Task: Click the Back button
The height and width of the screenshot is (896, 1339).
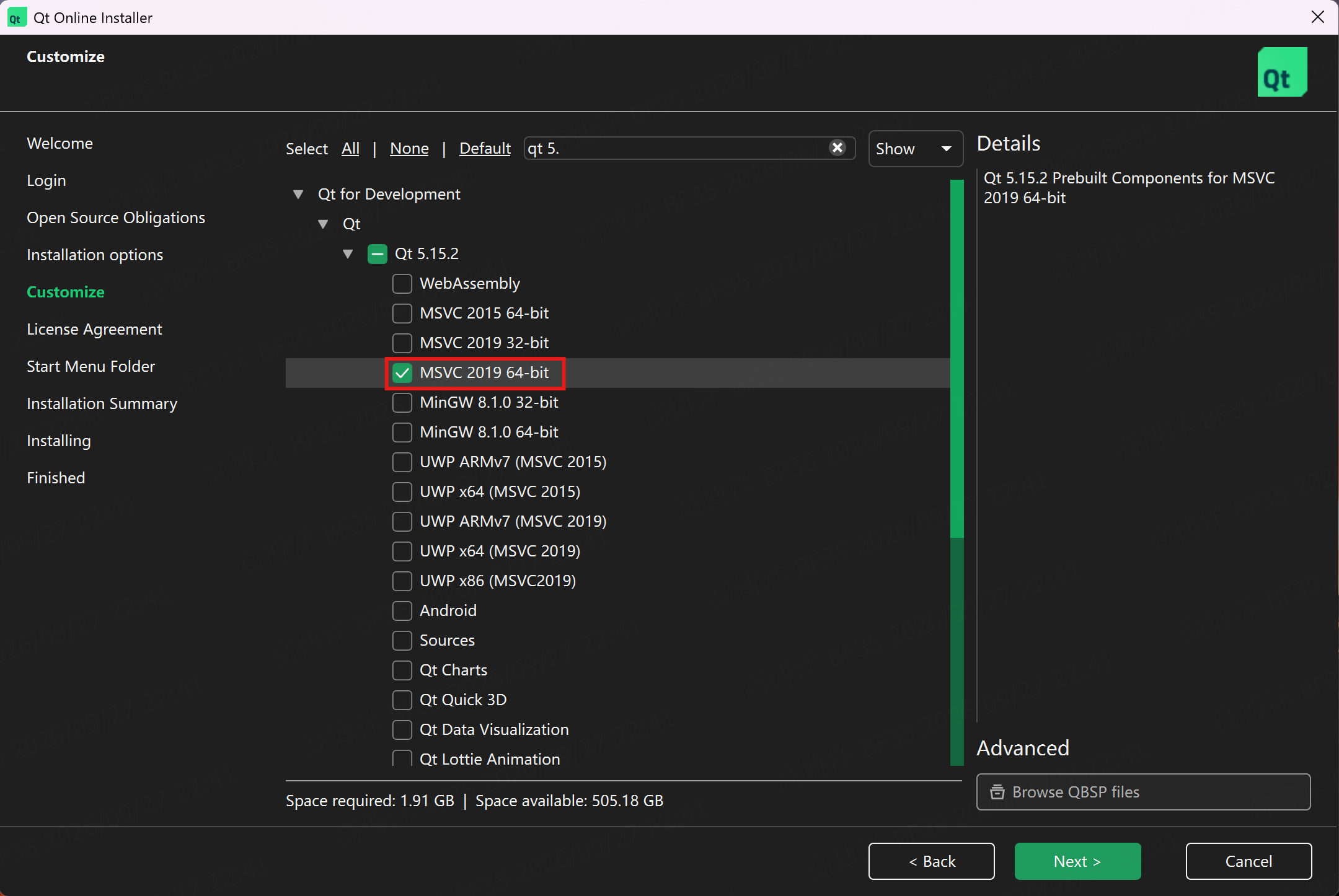Action: [x=932, y=861]
